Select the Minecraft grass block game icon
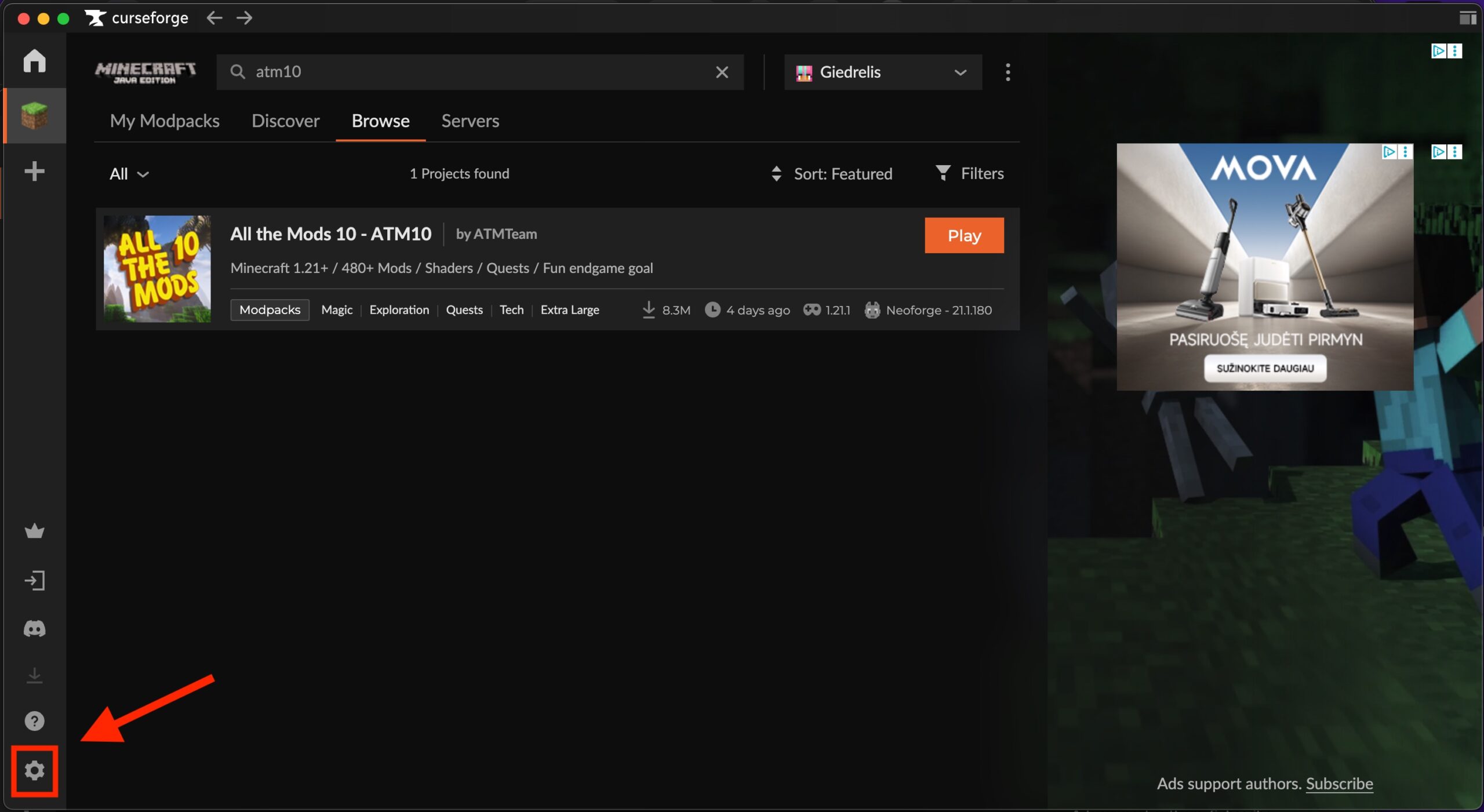The height and width of the screenshot is (812, 1484). (34, 115)
